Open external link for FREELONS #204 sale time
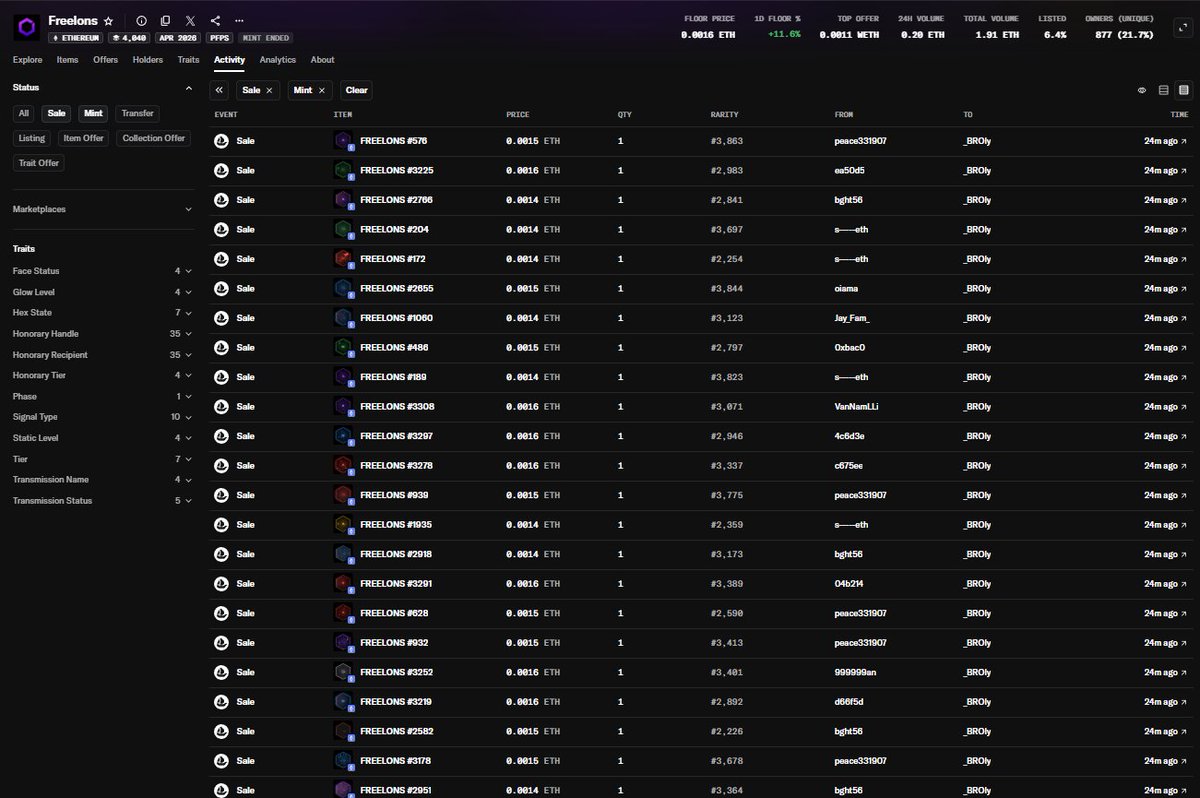The image size is (1200, 798). point(1185,229)
